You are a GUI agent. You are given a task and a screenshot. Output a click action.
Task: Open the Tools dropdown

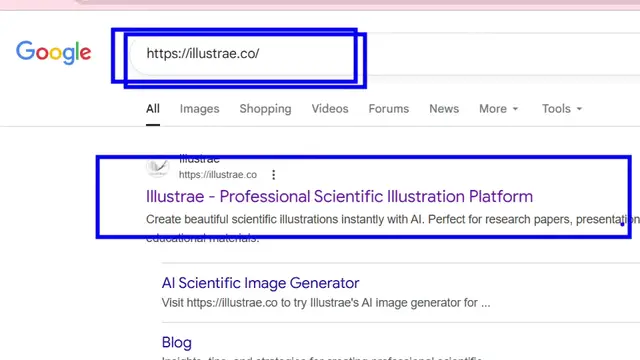tap(562, 109)
